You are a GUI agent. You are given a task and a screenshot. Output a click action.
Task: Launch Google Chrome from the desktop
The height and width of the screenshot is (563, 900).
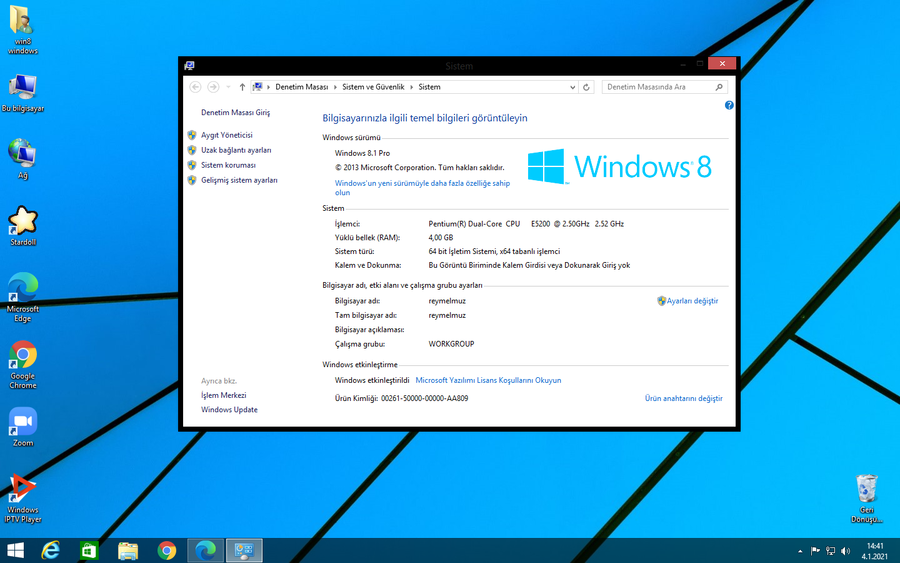tap(23, 365)
